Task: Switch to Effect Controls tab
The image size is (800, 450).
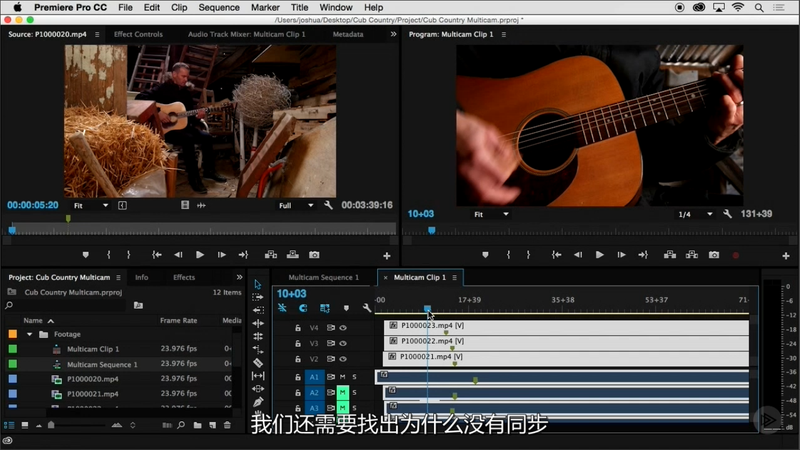Action: (x=138, y=34)
